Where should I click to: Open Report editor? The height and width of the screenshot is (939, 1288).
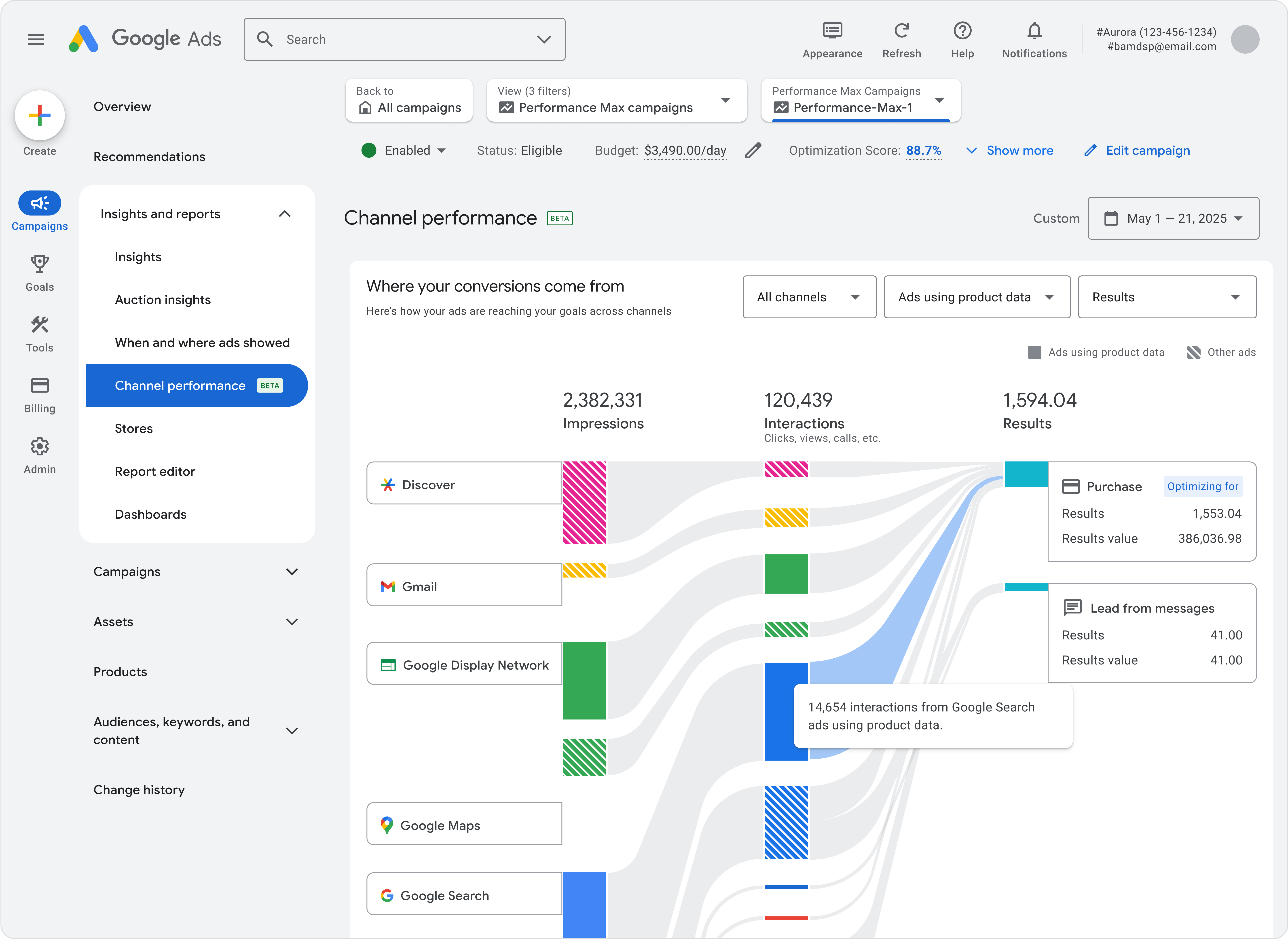click(x=155, y=471)
